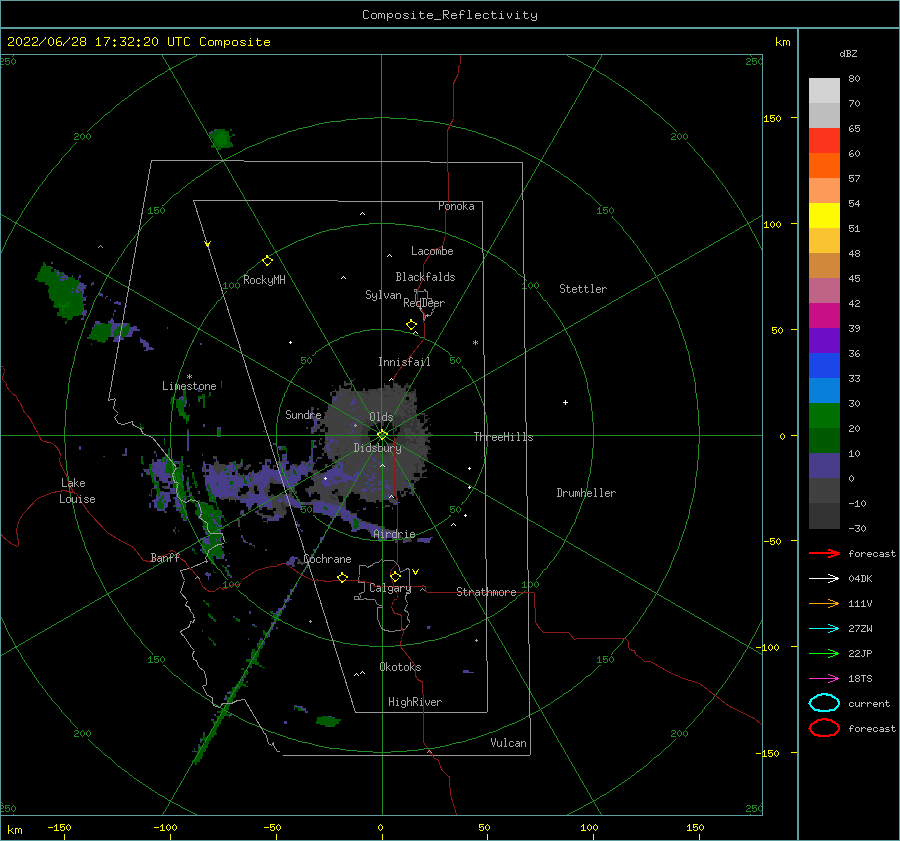This screenshot has width=900, height=841.
Task: Select the bright green 30 dBZ swatch
Action: pyautogui.click(x=824, y=416)
